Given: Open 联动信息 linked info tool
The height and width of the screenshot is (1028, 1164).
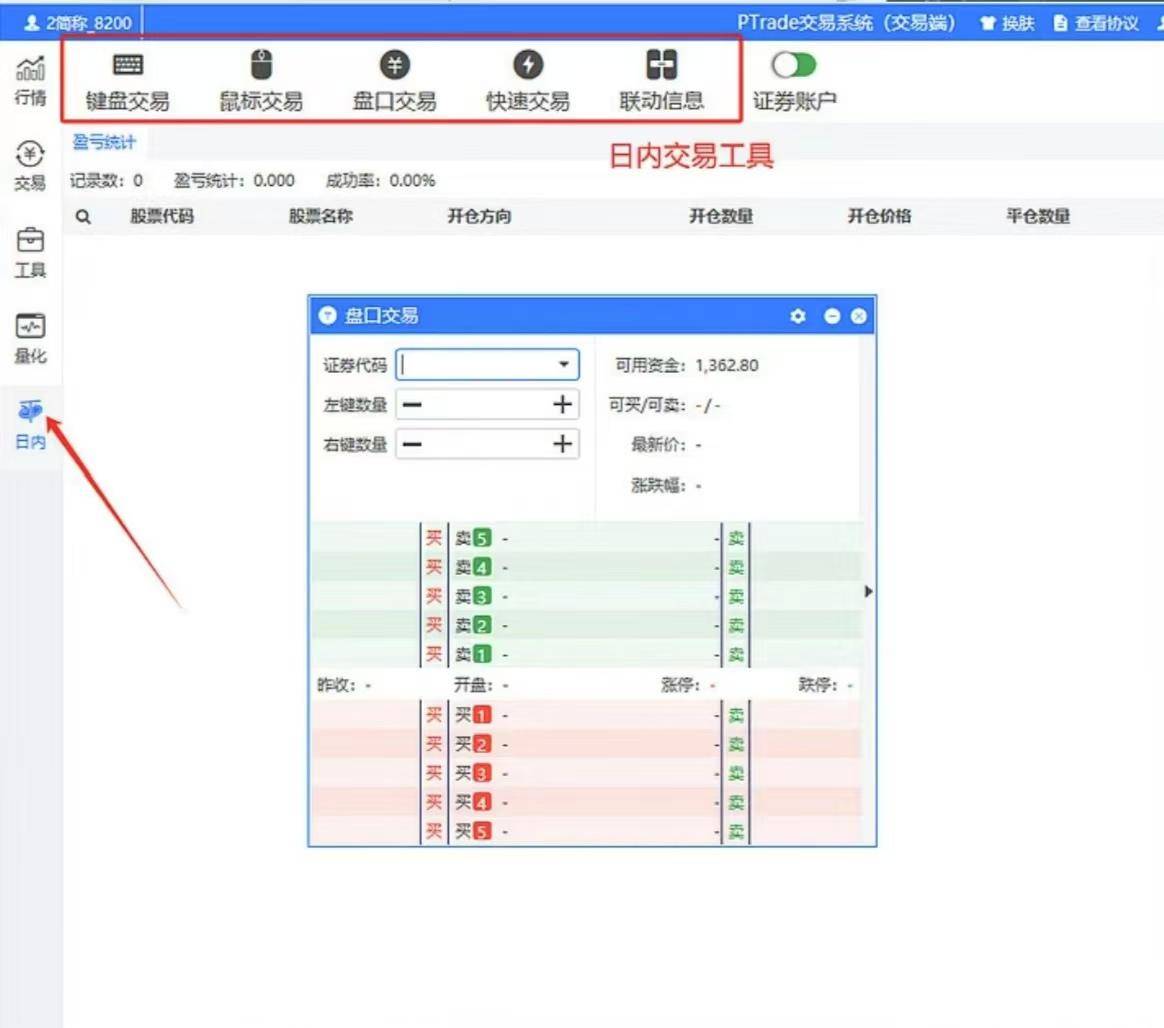Looking at the screenshot, I should tap(661, 80).
